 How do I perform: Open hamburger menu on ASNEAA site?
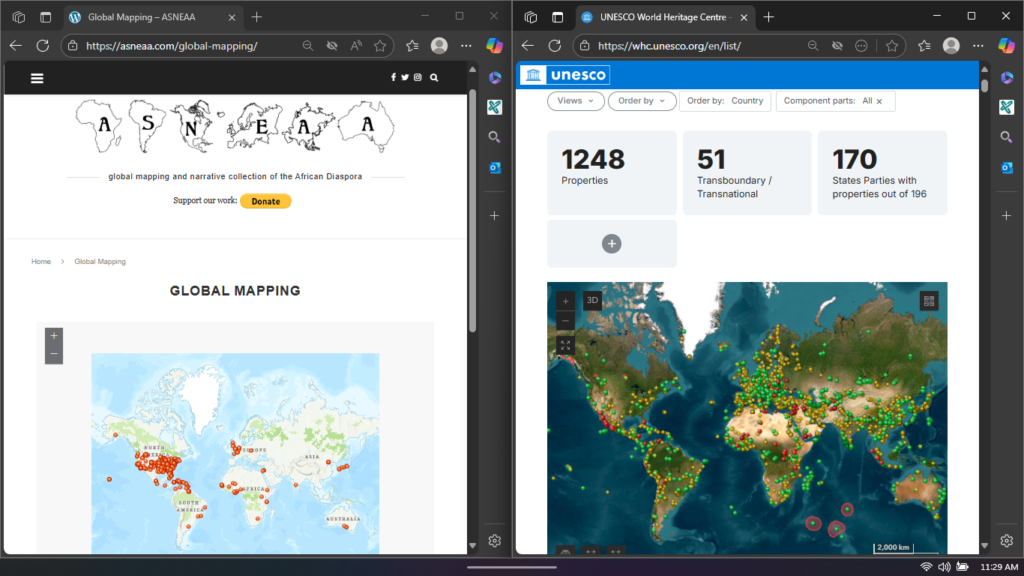(37, 78)
